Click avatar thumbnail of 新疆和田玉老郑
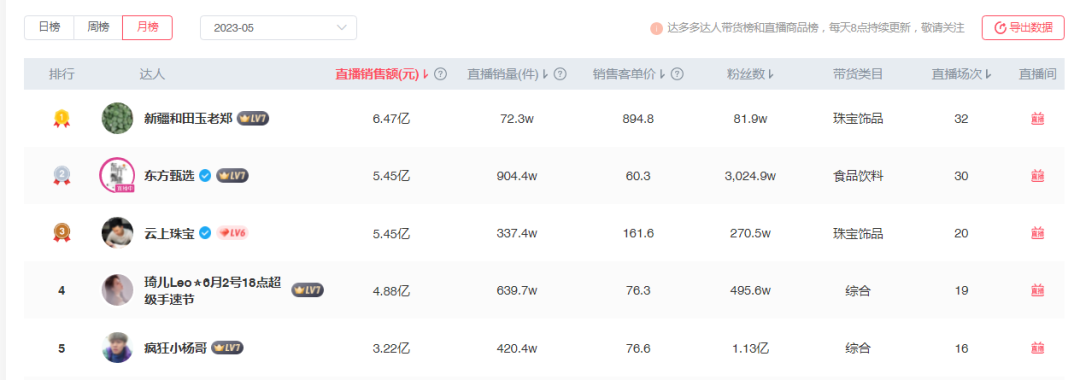Image resolution: width=1080 pixels, height=380 pixels. 117,119
